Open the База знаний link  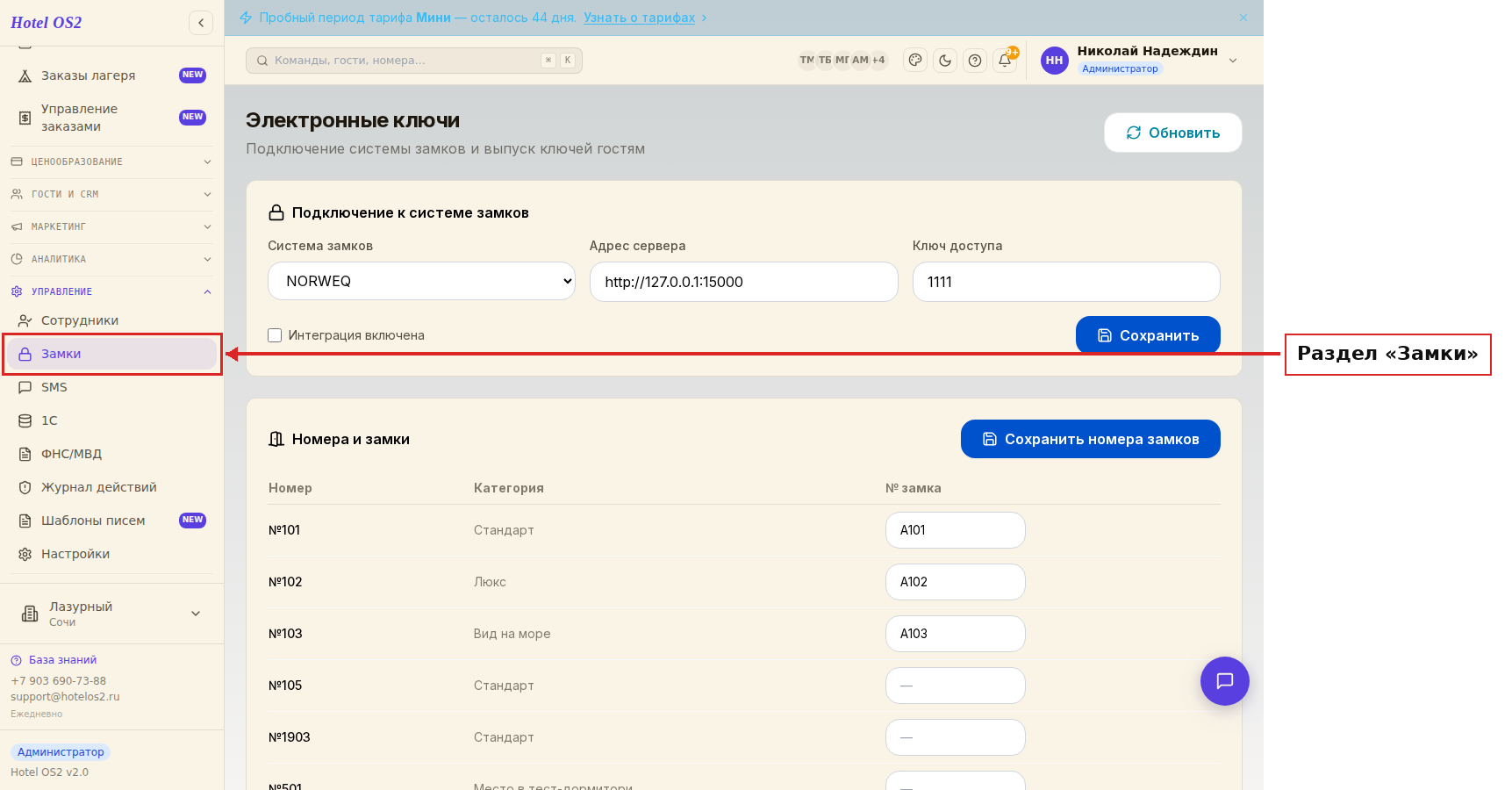(62, 660)
